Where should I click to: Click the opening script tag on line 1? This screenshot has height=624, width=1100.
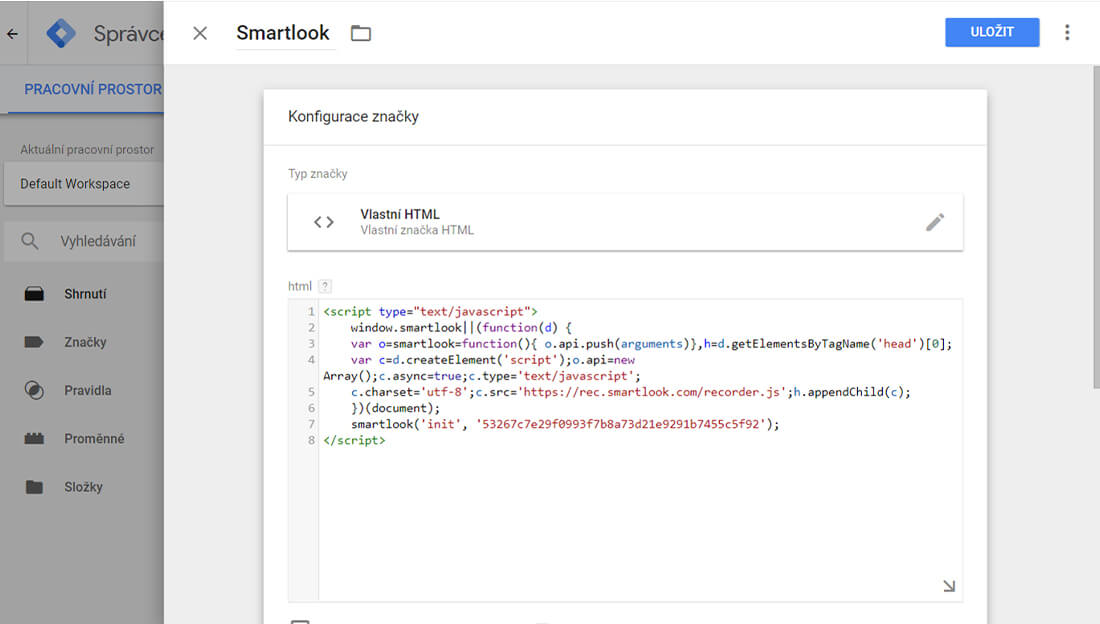(430, 311)
